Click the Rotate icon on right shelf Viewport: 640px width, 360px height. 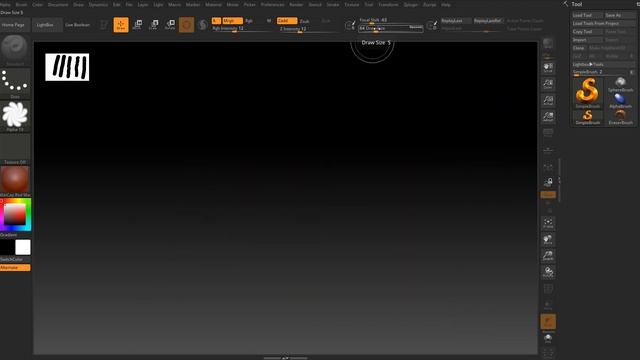(x=548, y=272)
